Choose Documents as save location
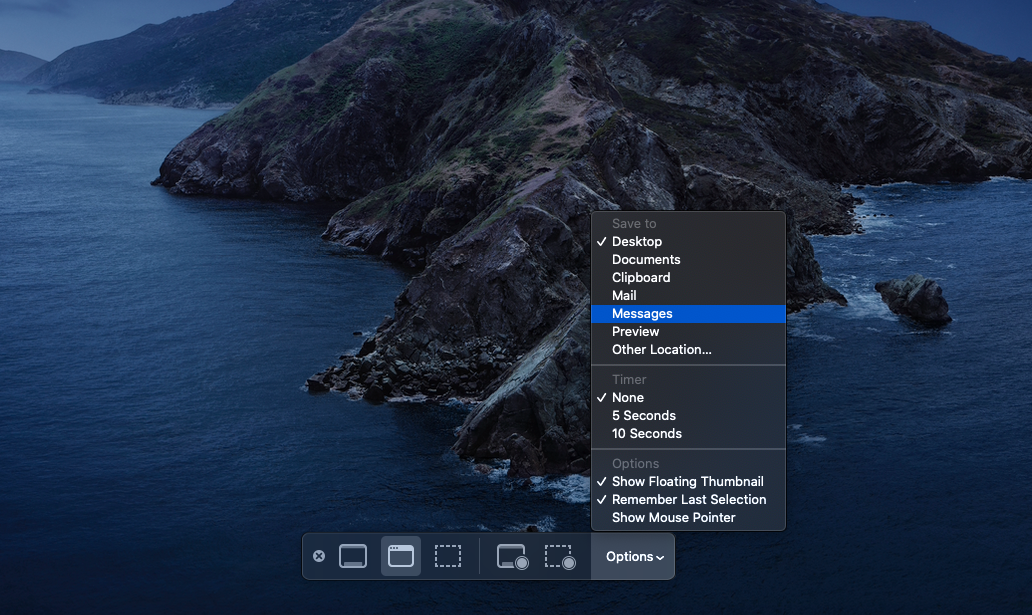The width and height of the screenshot is (1032, 615). [688, 259]
